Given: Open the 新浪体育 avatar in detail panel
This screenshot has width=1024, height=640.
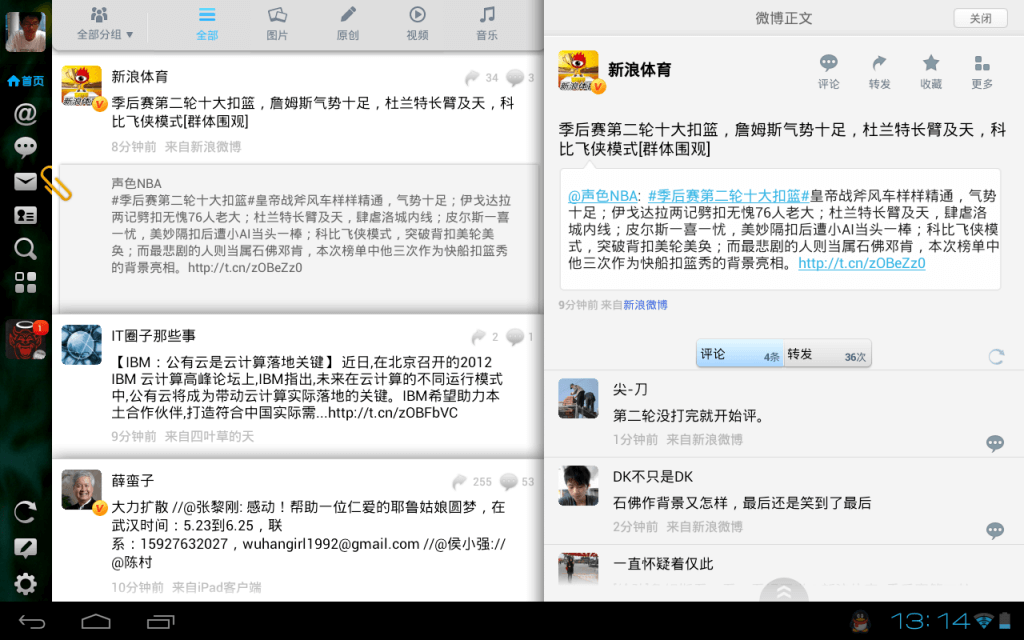Looking at the screenshot, I should coord(579,71).
